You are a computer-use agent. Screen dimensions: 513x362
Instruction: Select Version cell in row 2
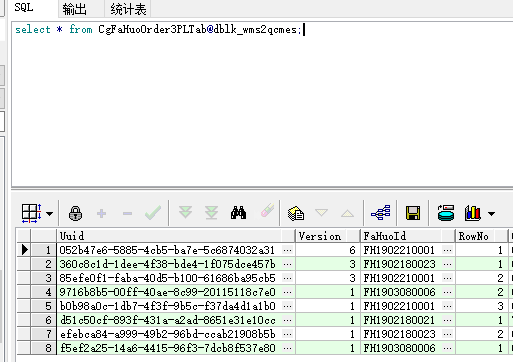(x=328, y=264)
